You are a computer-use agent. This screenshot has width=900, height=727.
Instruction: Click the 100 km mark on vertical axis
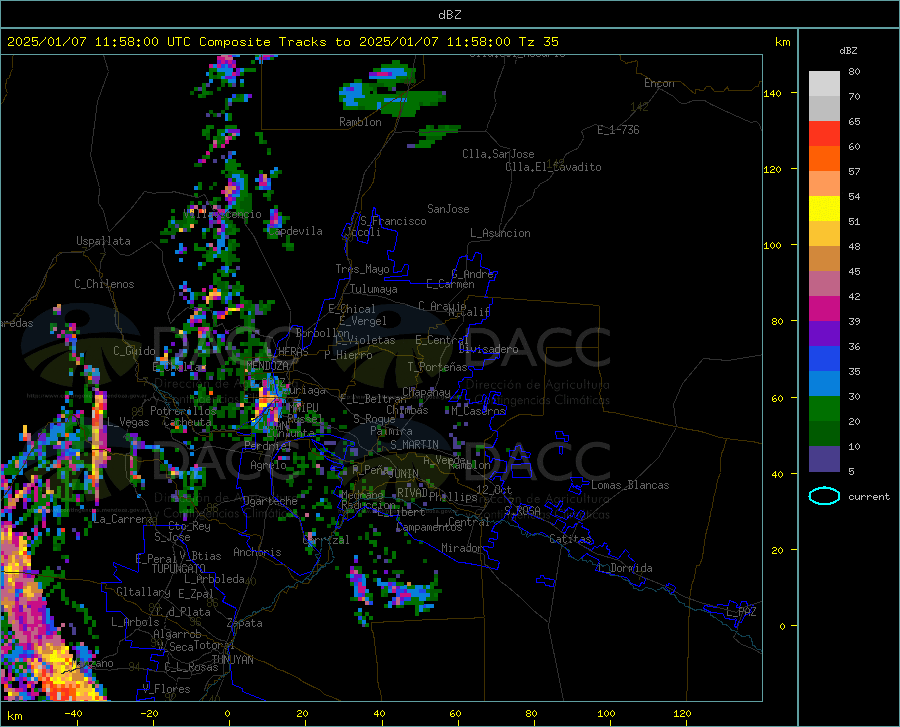point(773,246)
